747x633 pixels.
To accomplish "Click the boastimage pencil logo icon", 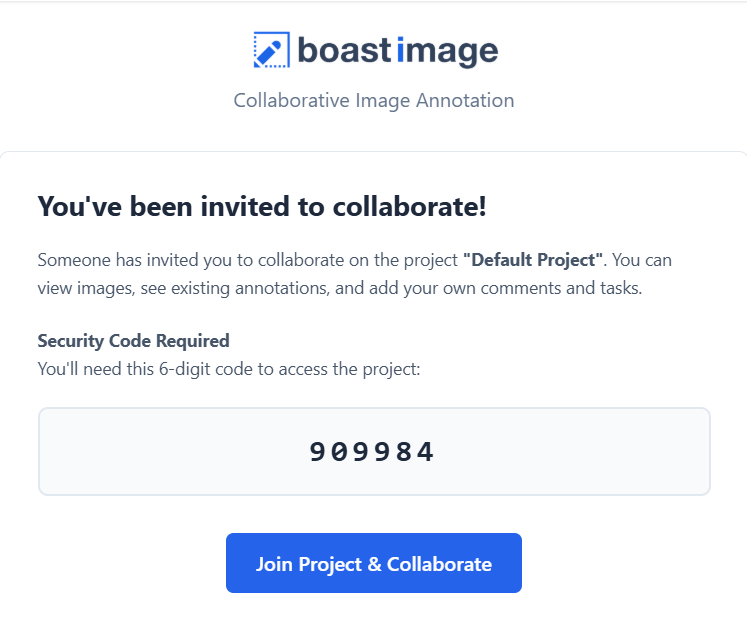I will coord(272,50).
